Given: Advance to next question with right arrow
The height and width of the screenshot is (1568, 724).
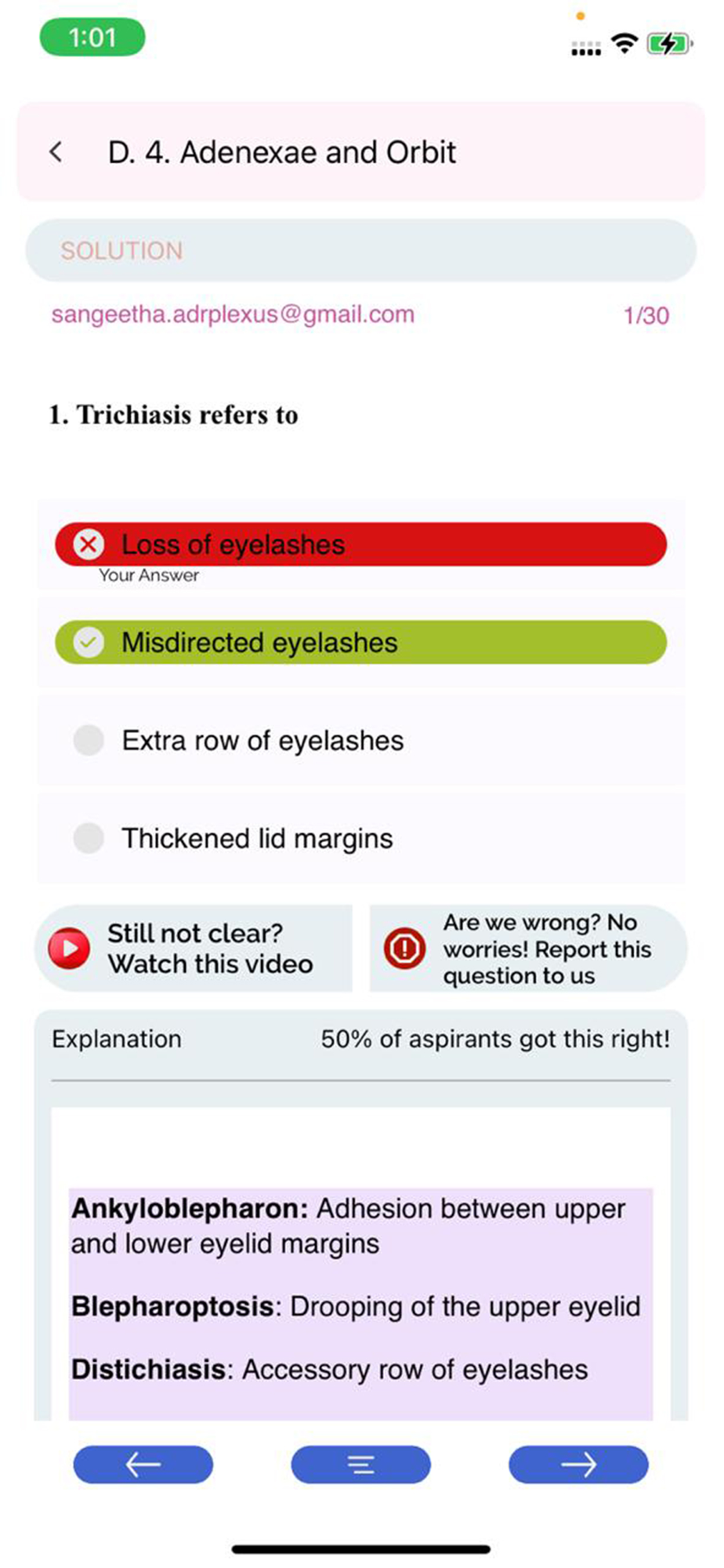Looking at the screenshot, I should pyautogui.click(x=578, y=1464).
